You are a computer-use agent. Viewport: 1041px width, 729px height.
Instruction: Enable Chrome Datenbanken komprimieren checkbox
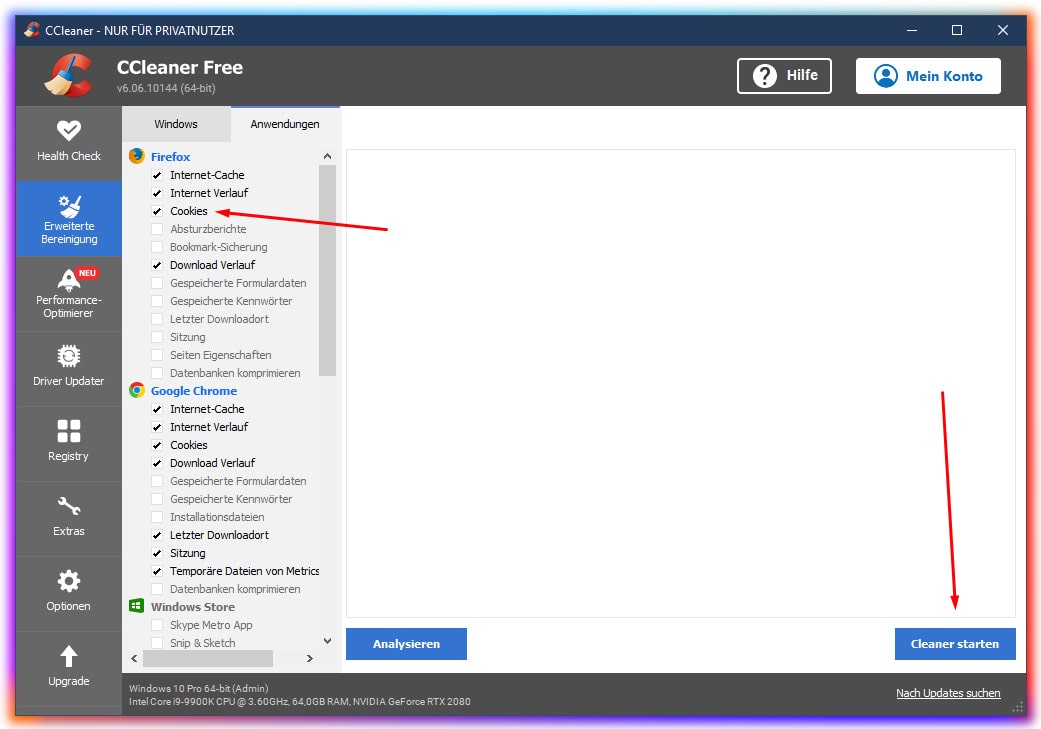(157, 589)
